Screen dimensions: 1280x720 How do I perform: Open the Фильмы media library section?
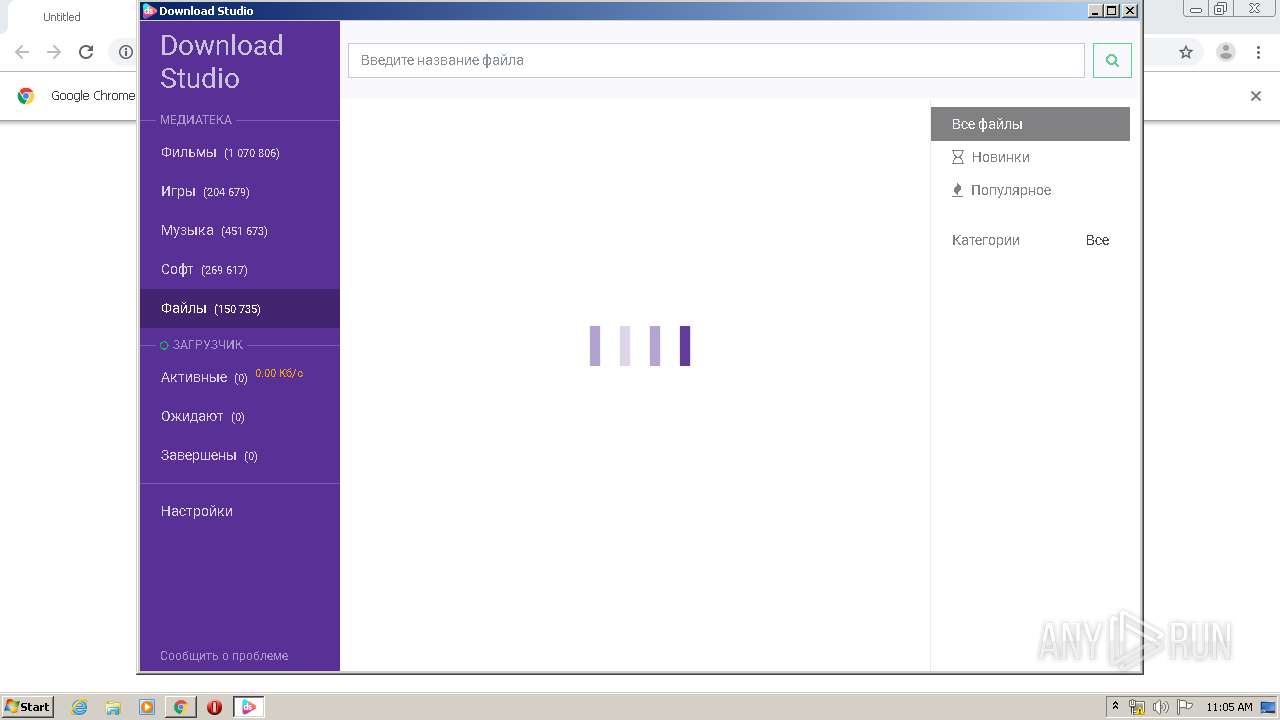click(x=240, y=153)
